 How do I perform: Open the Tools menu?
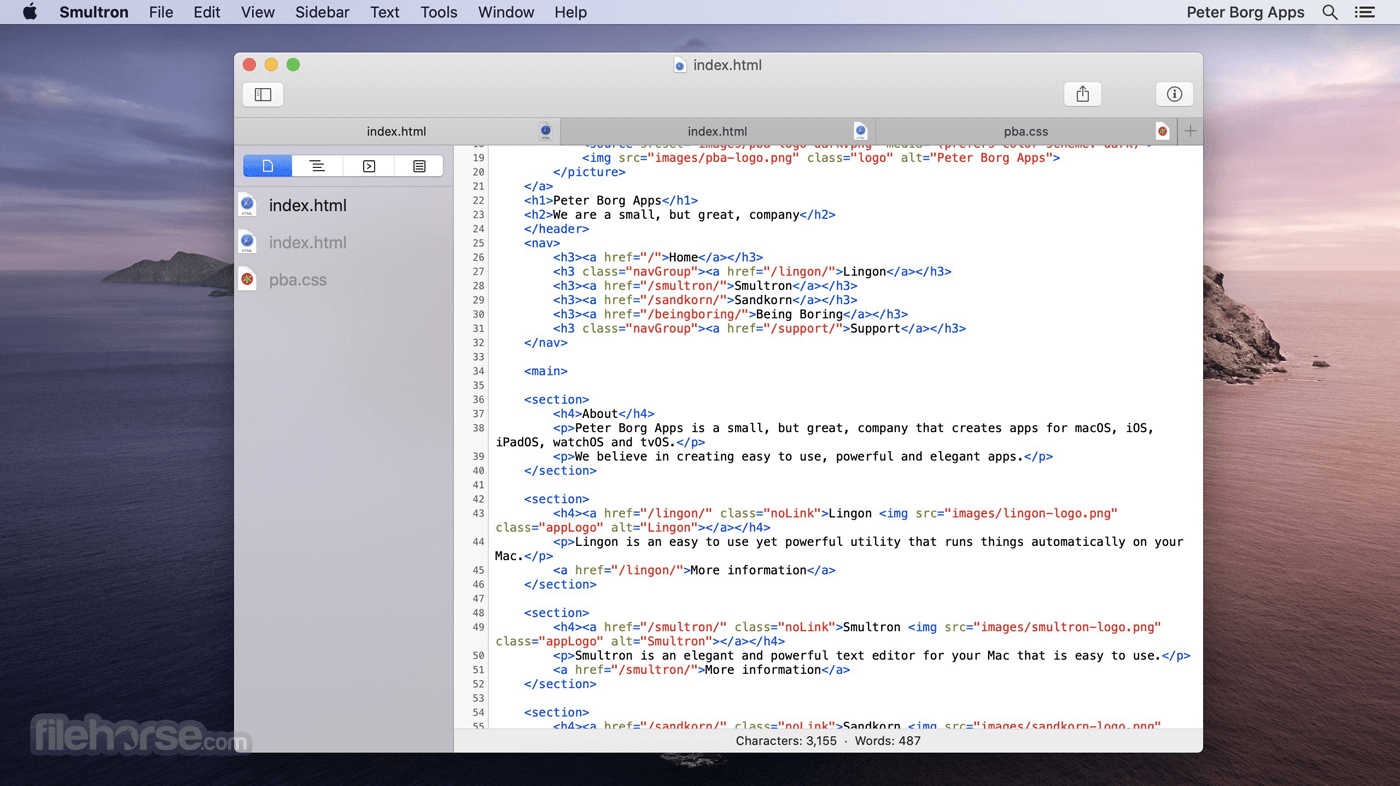coord(439,12)
